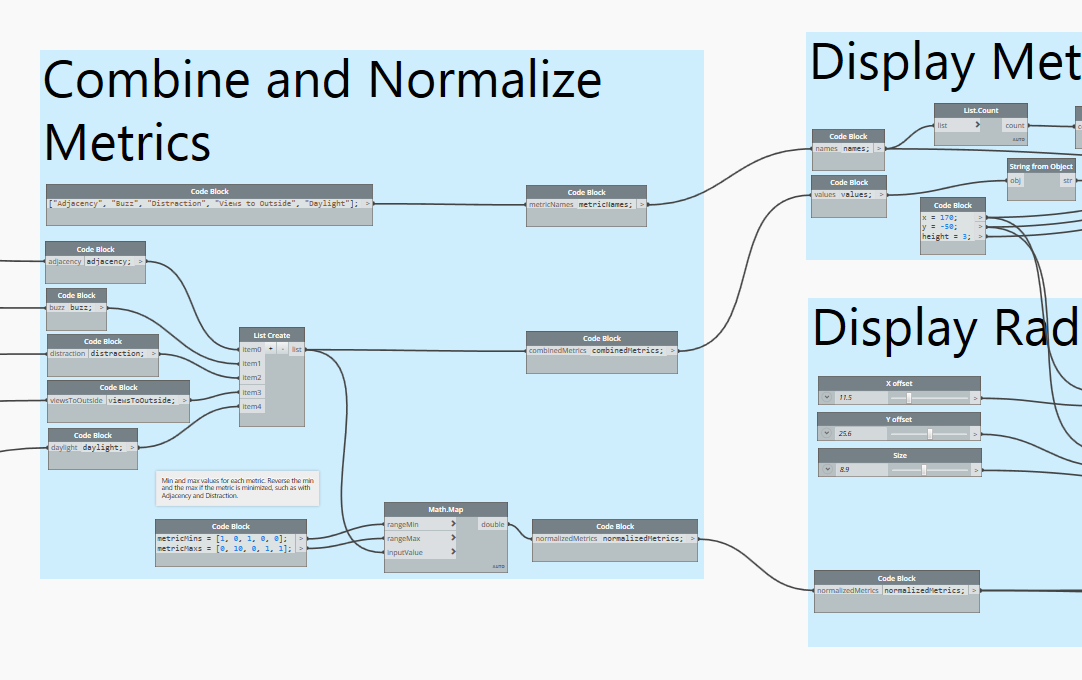Click the item4 input port on List Create
1082x680 pixels.
pos(252,406)
